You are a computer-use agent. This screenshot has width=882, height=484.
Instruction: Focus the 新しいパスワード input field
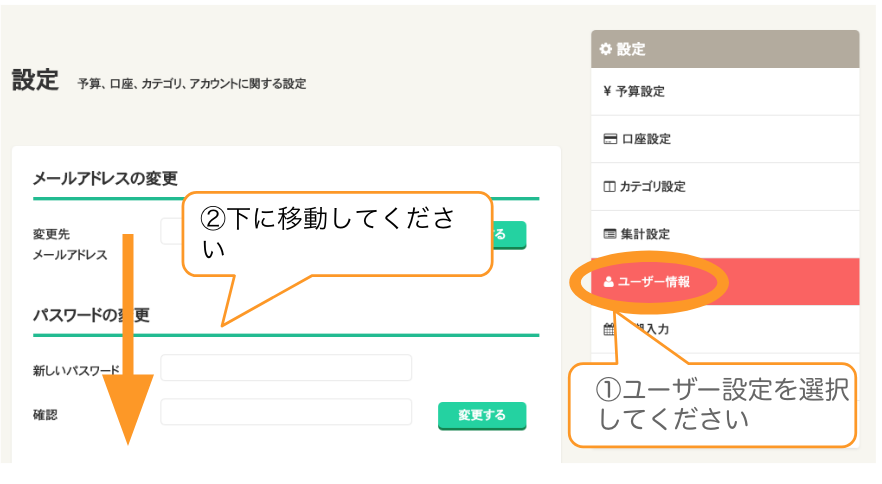[286, 368]
